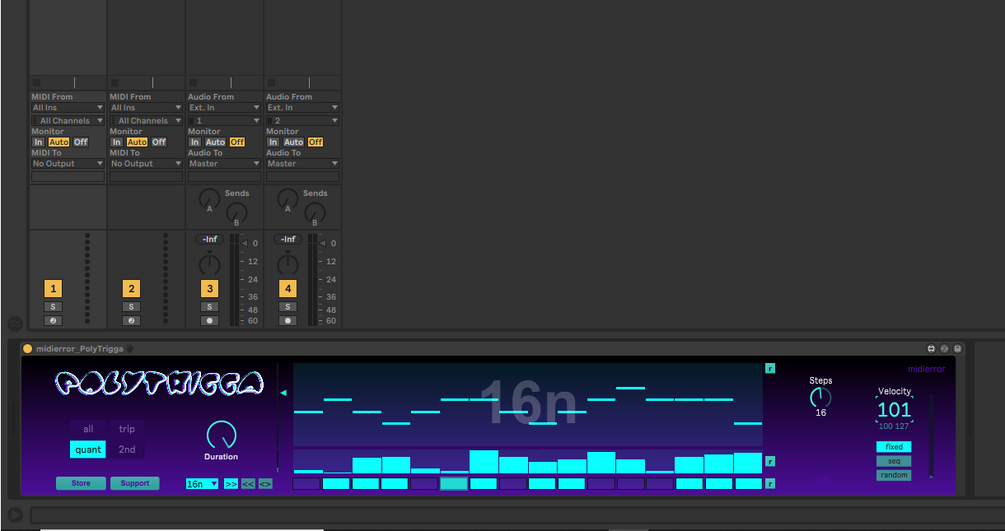Viewport: 1005px width, 531px height.
Task: Click the Steps knob
Action: point(820,398)
